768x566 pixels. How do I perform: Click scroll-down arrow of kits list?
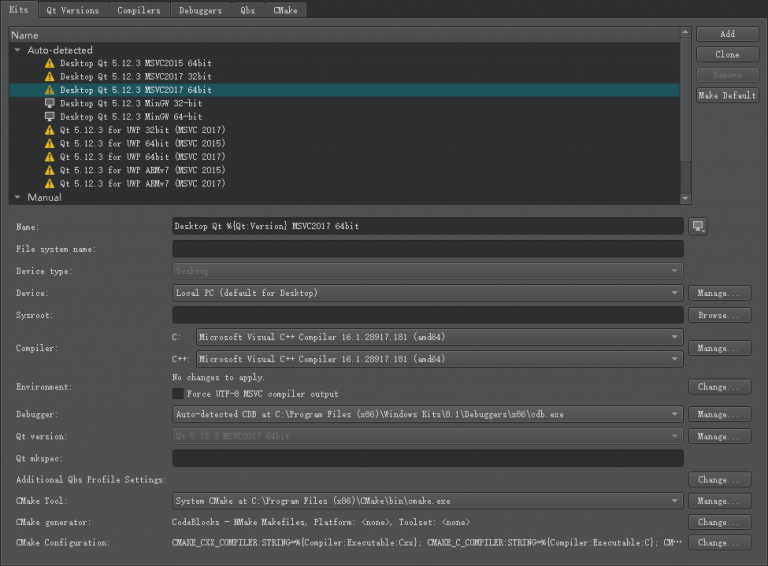[x=686, y=198]
